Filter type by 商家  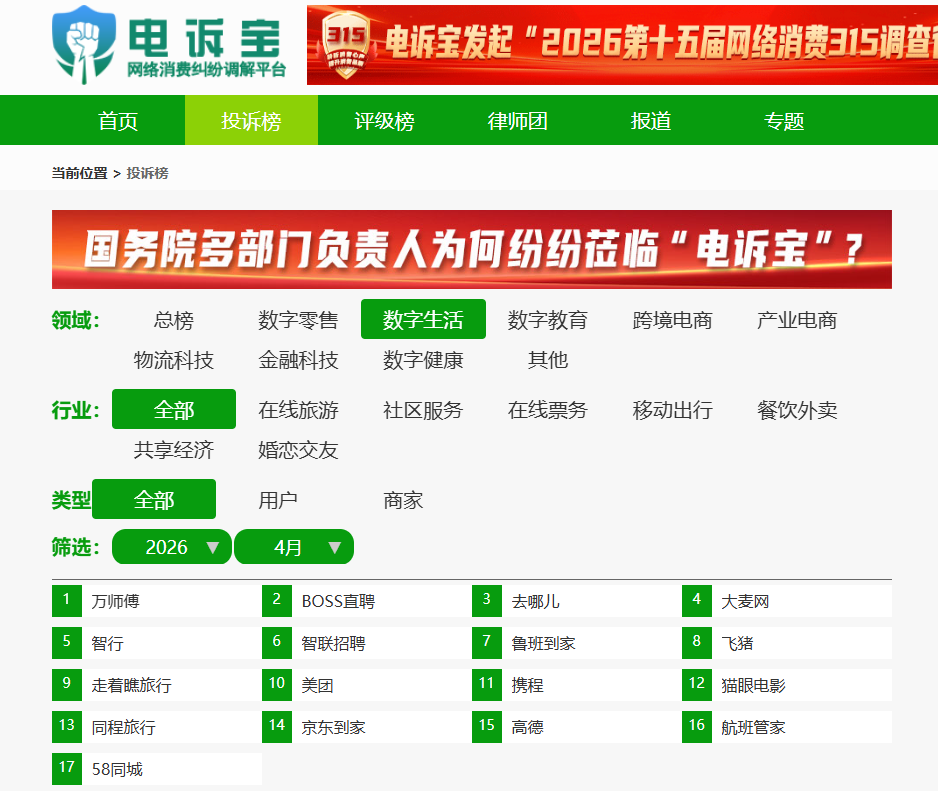click(x=403, y=499)
